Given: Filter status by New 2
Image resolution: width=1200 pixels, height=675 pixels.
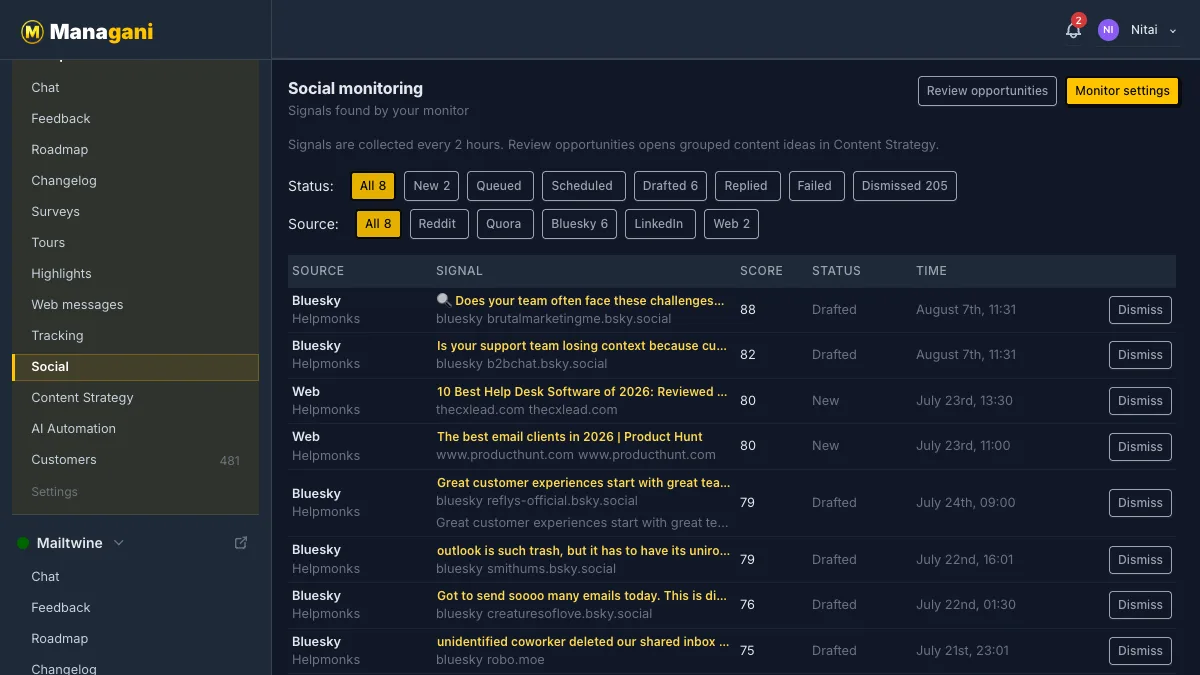Looking at the screenshot, I should [432, 186].
